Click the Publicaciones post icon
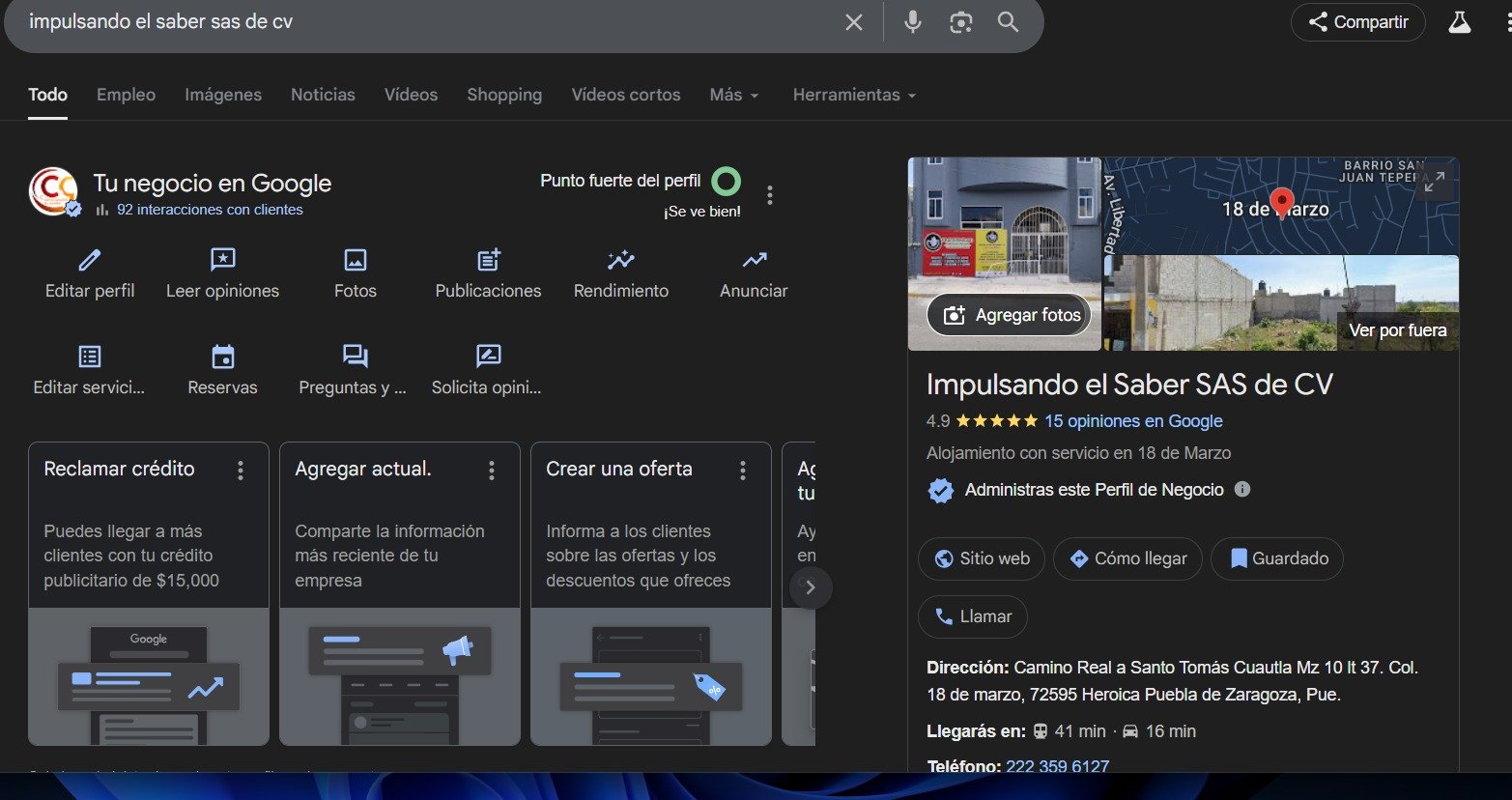 [488, 260]
